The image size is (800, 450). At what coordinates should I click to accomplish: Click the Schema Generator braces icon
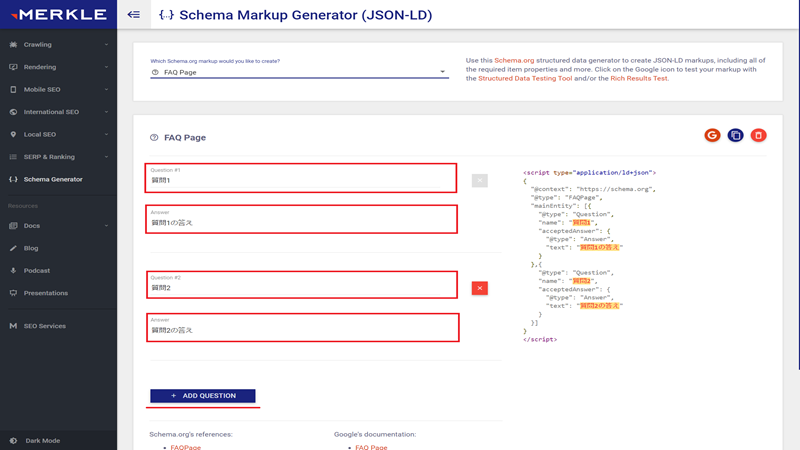[x=13, y=179]
